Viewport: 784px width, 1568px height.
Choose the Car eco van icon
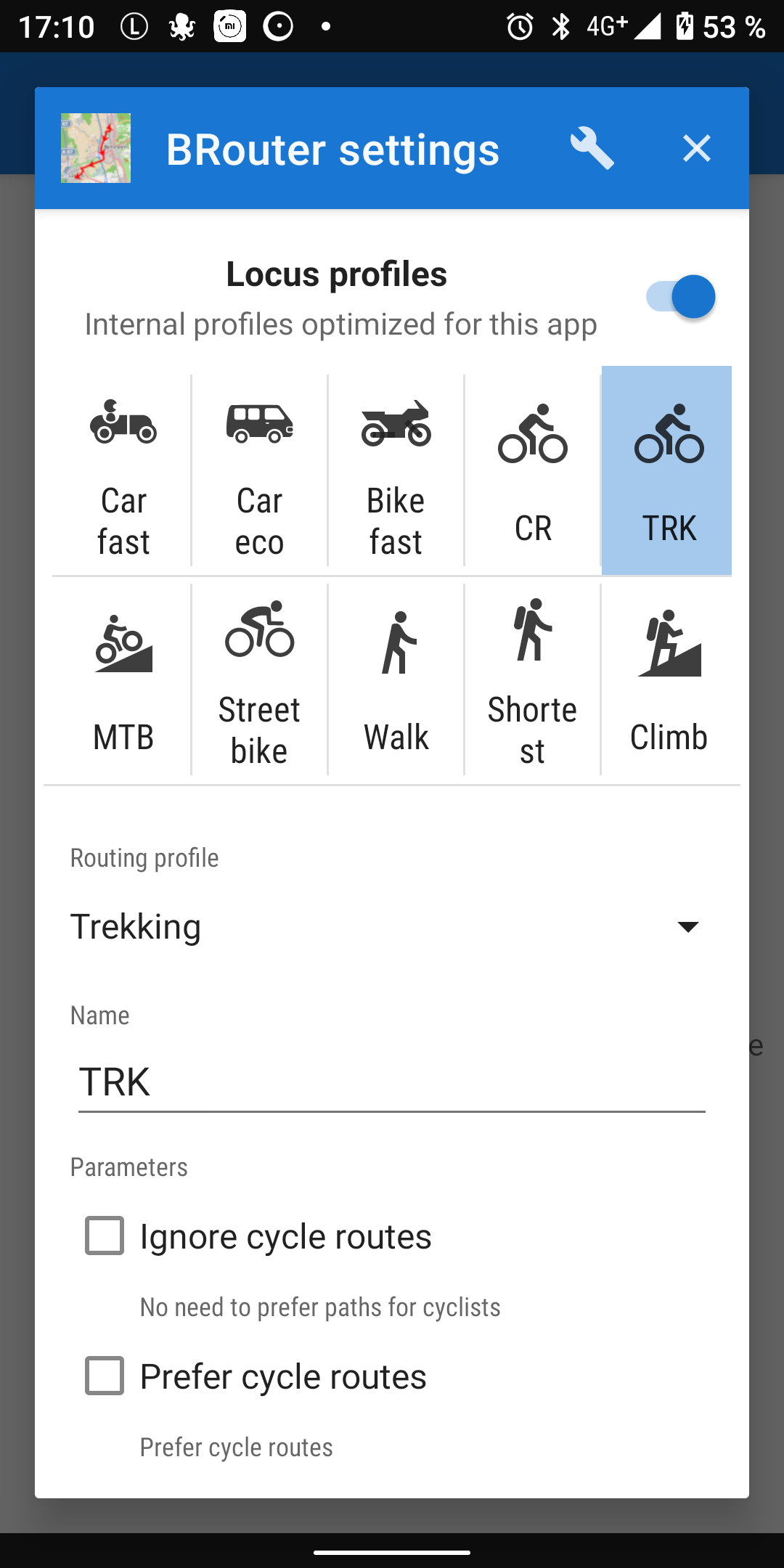coord(259,422)
